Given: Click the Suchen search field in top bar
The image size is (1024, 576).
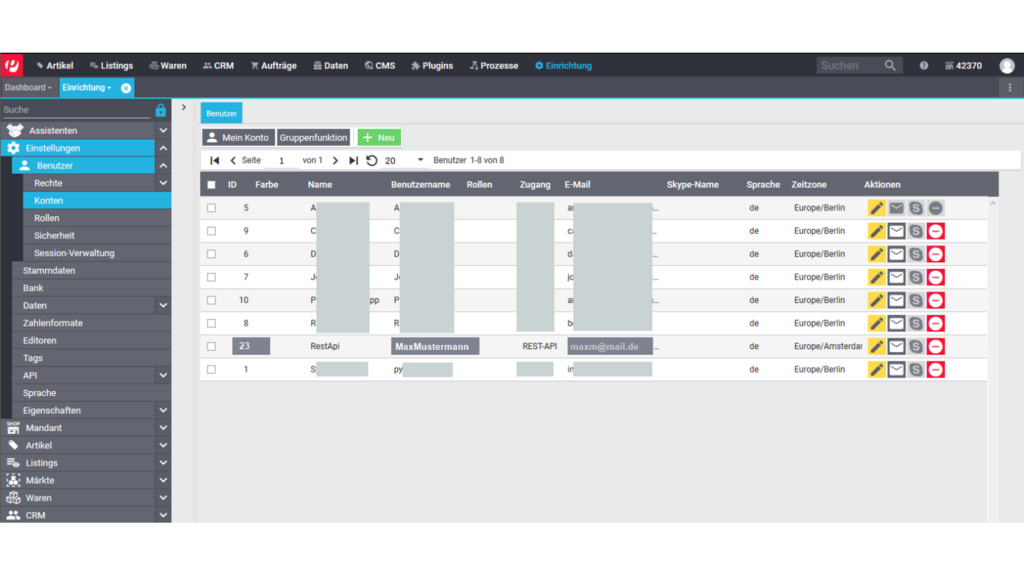Looking at the screenshot, I should click(x=848, y=66).
